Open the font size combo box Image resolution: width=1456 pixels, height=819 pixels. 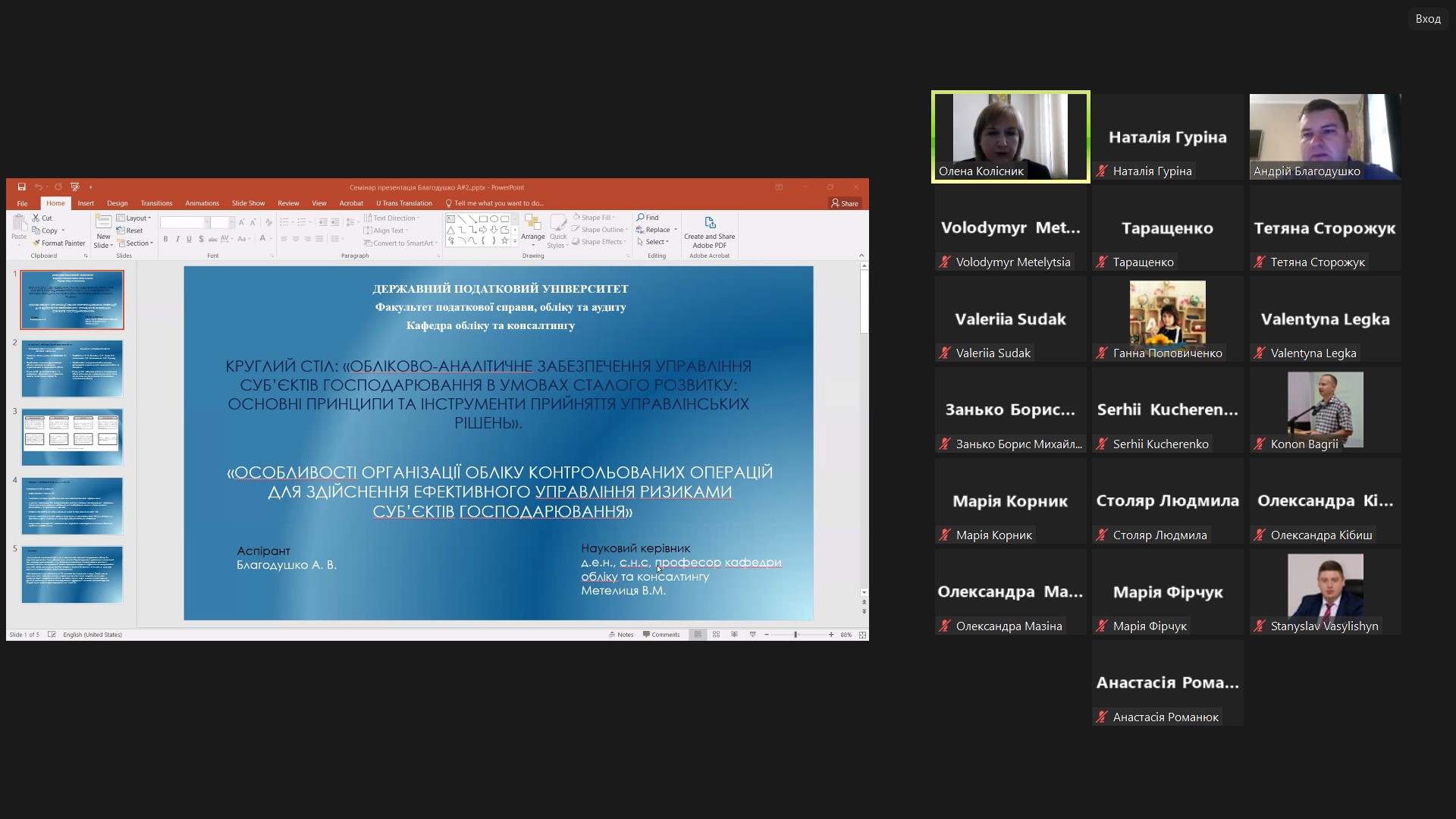pyautogui.click(x=222, y=222)
